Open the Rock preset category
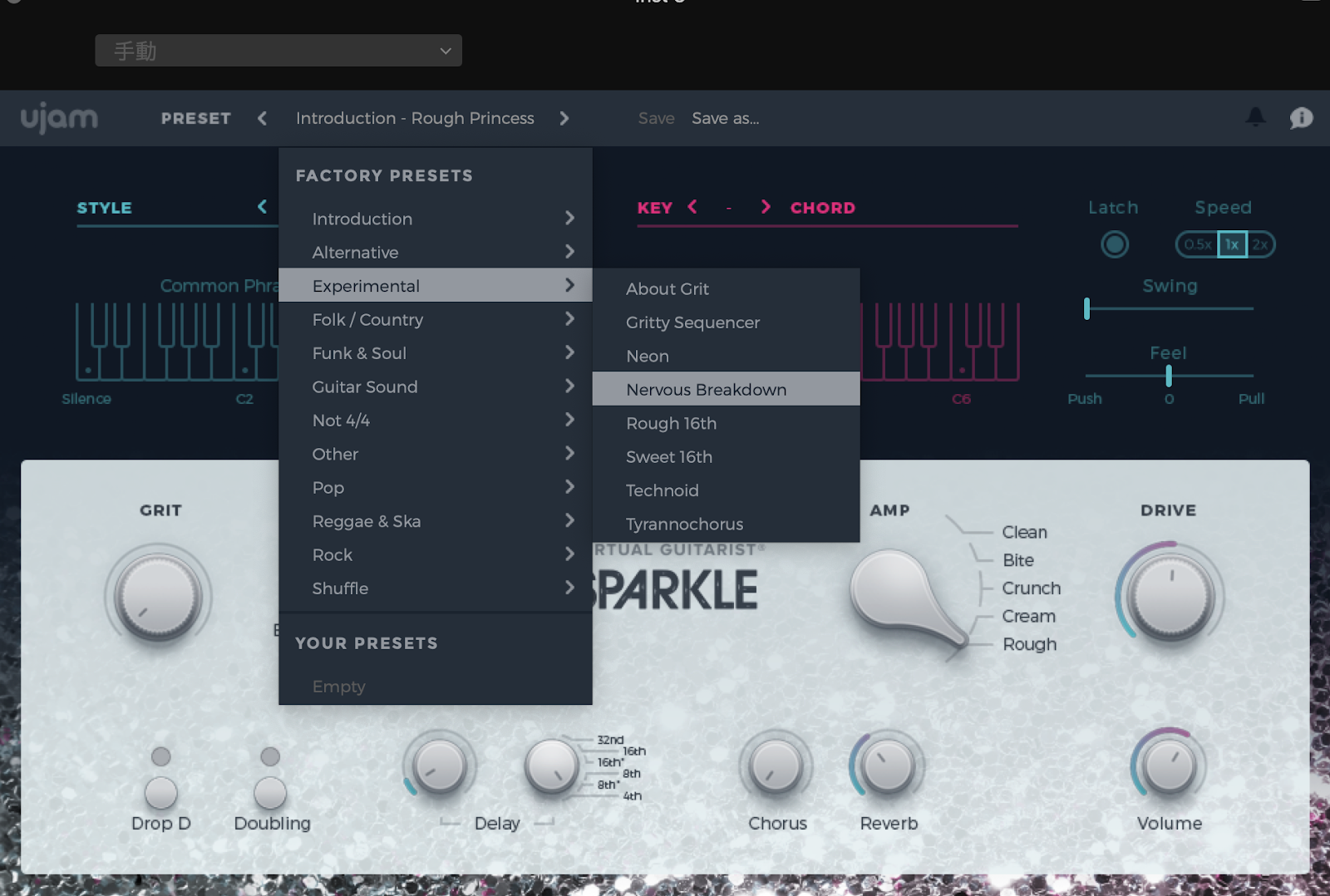 click(436, 554)
